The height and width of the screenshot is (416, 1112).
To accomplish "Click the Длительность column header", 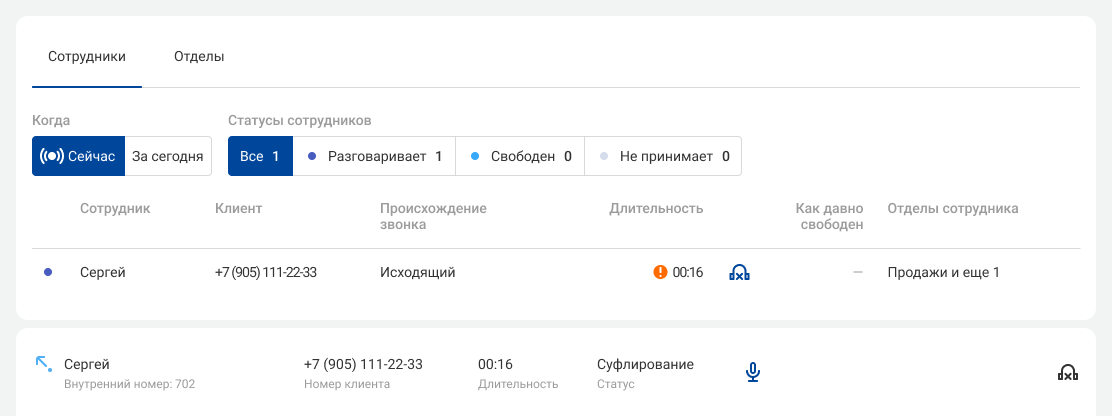I will point(656,208).
